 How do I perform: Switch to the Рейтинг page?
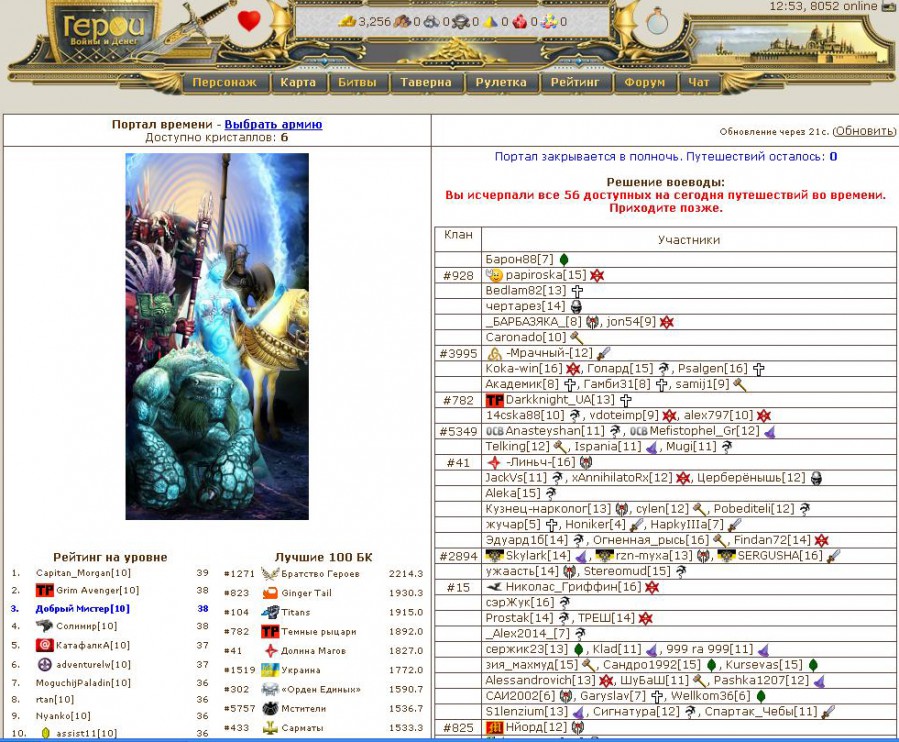tap(574, 83)
